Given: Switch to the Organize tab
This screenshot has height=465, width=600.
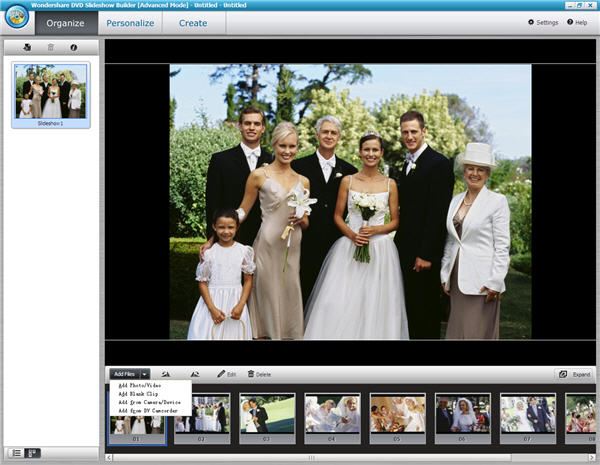Looking at the screenshot, I should click(x=65, y=23).
